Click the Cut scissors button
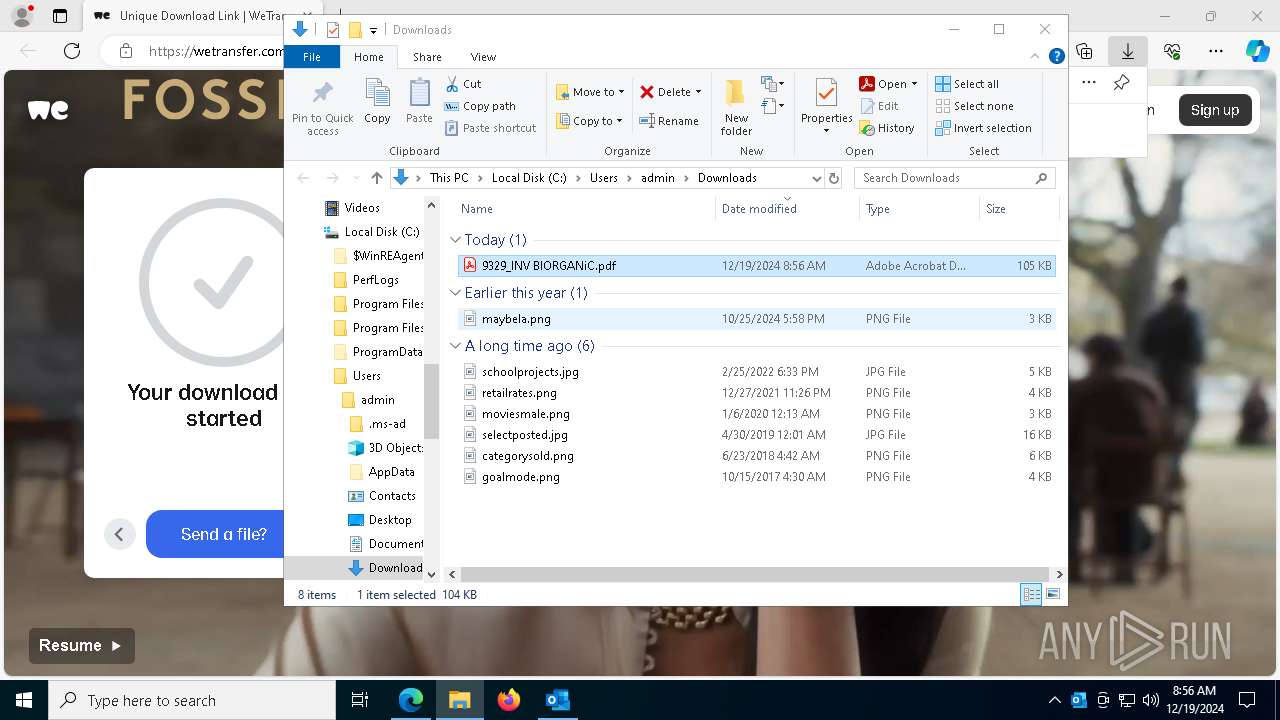Viewport: 1280px width, 720px height. [463, 84]
